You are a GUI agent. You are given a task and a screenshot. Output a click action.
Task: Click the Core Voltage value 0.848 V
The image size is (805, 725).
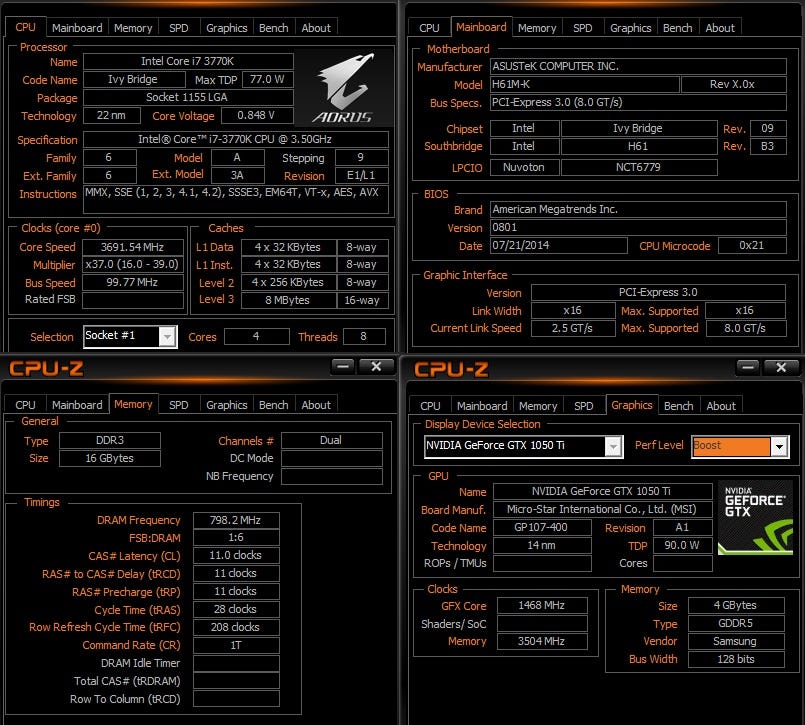click(x=257, y=116)
